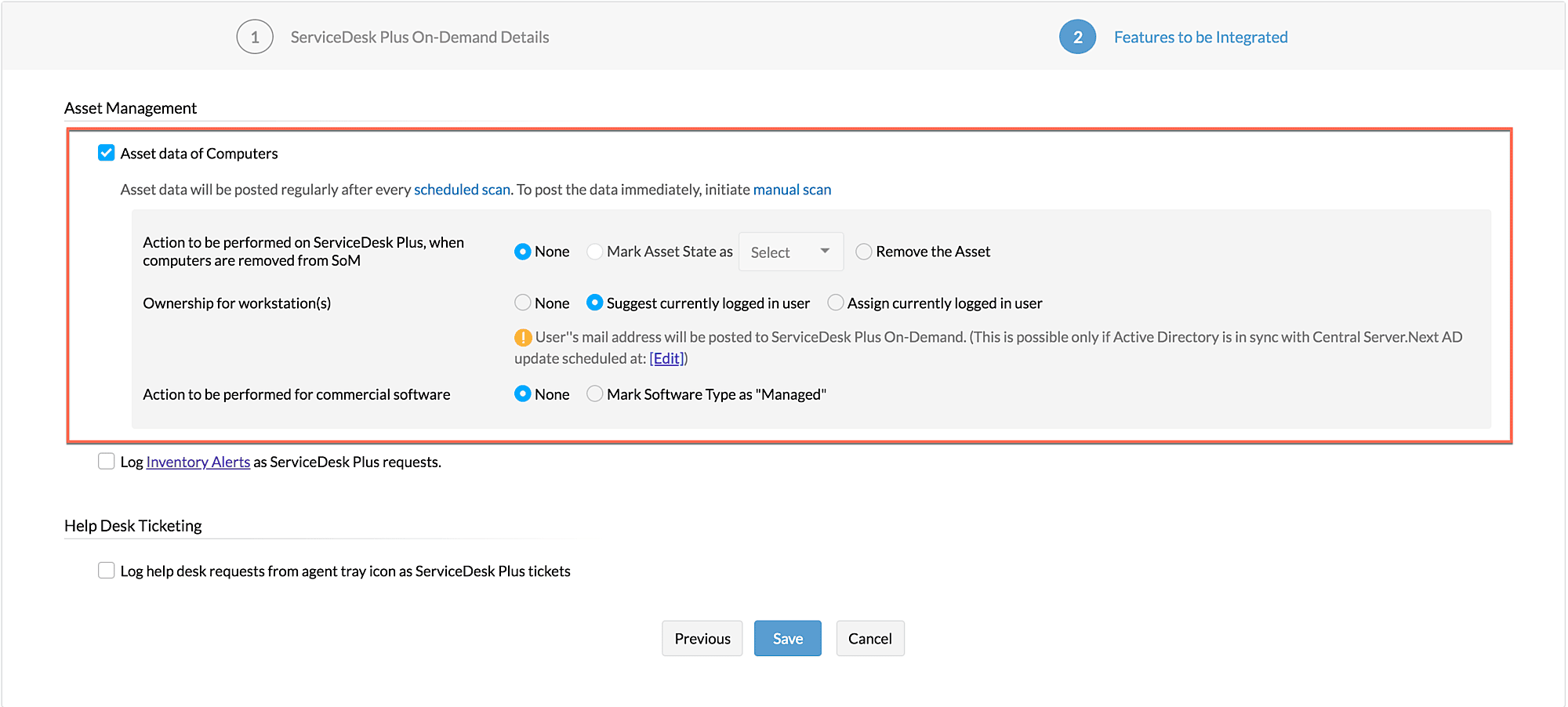
Task: Choose Remove the Asset option
Action: 863,252
